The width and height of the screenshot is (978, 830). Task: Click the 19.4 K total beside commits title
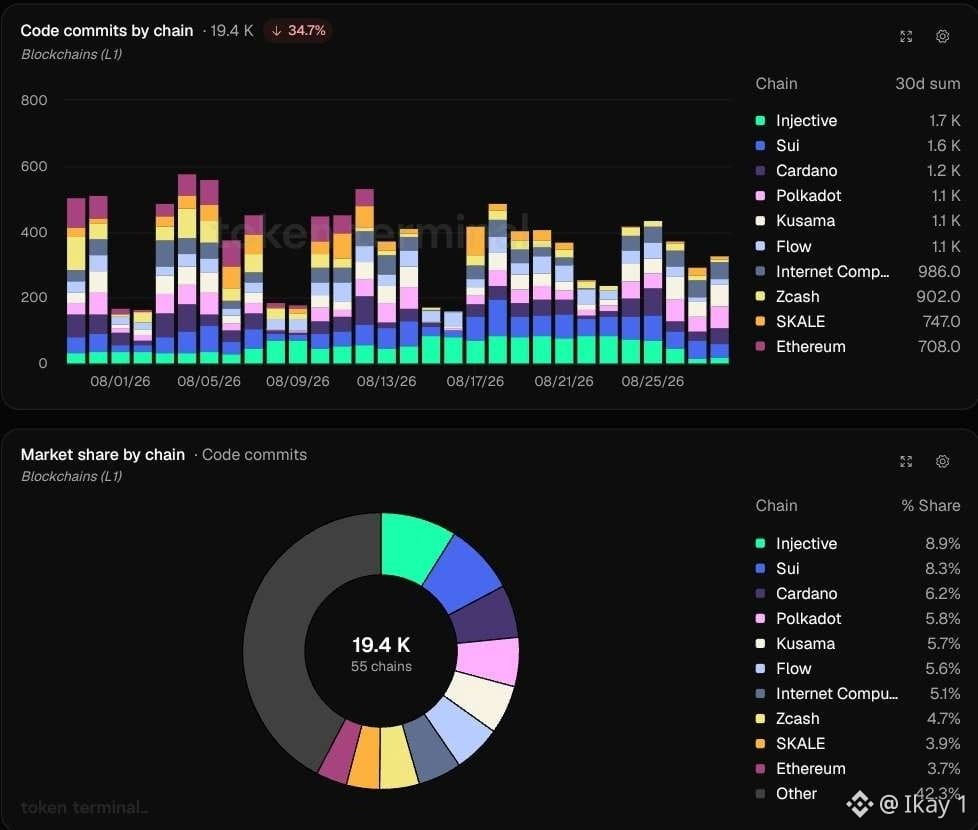click(x=231, y=31)
